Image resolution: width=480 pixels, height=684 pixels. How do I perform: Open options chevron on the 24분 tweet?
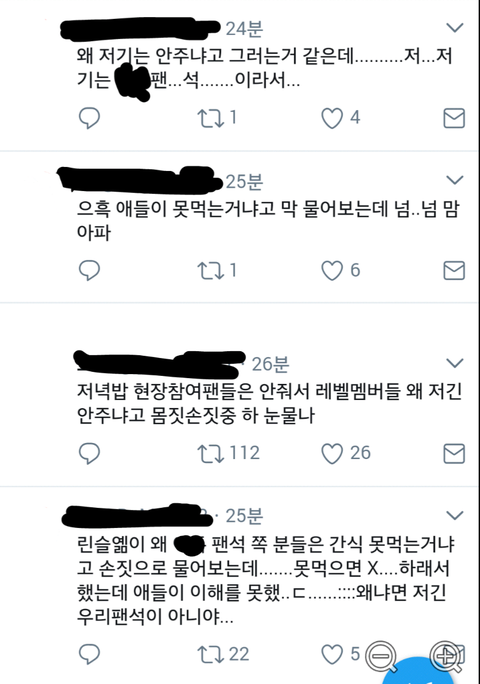[x=455, y=28]
